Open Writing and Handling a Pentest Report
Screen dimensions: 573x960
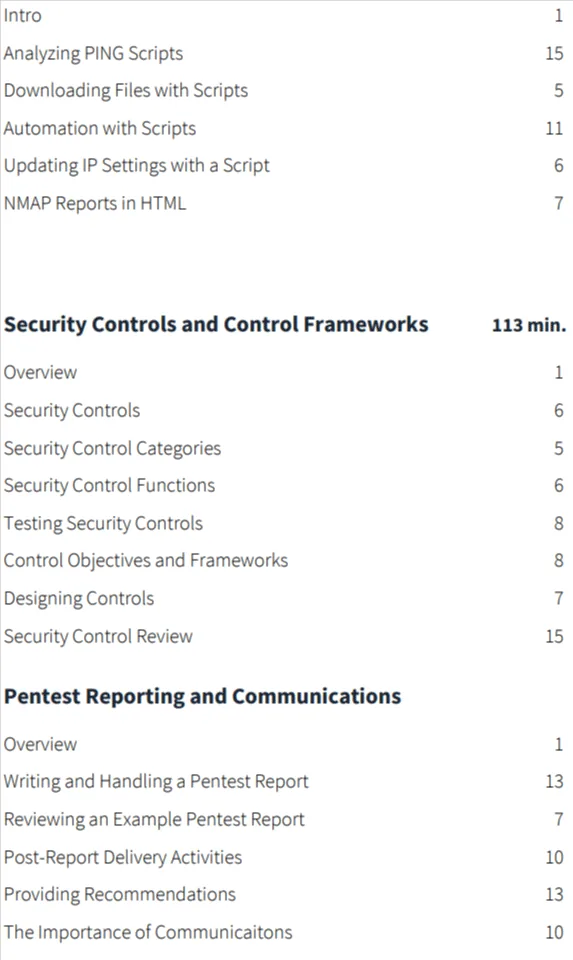tap(156, 782)
